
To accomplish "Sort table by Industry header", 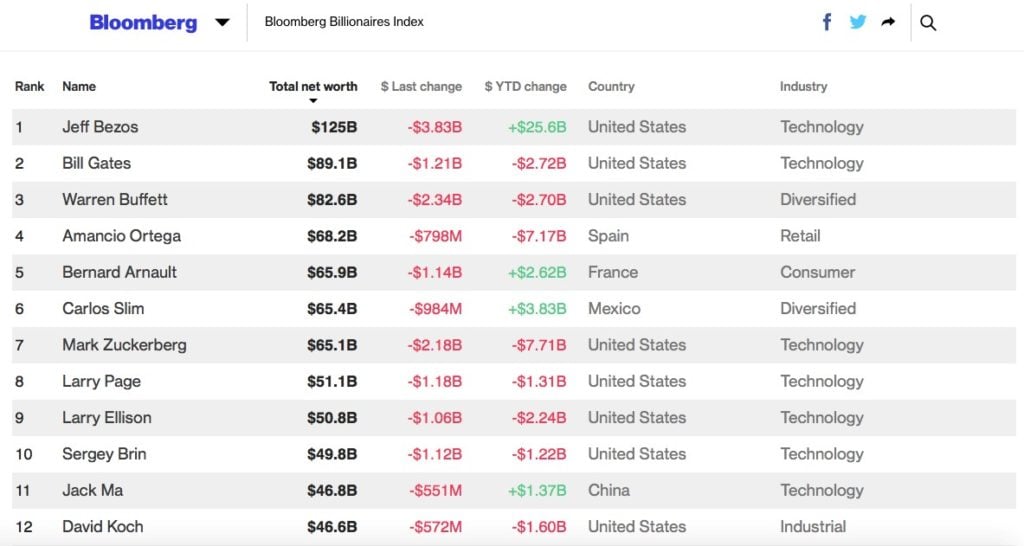I will tap(803, 87).
